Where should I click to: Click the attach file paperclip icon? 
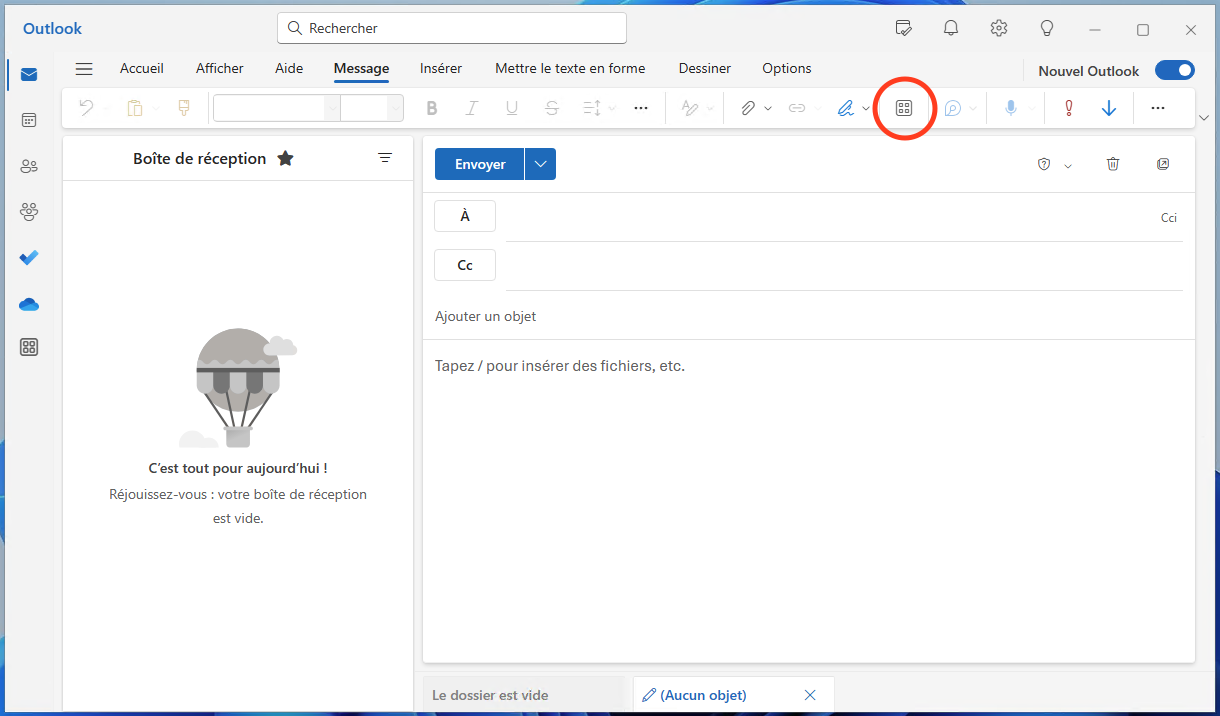click(x=747, y=108)
